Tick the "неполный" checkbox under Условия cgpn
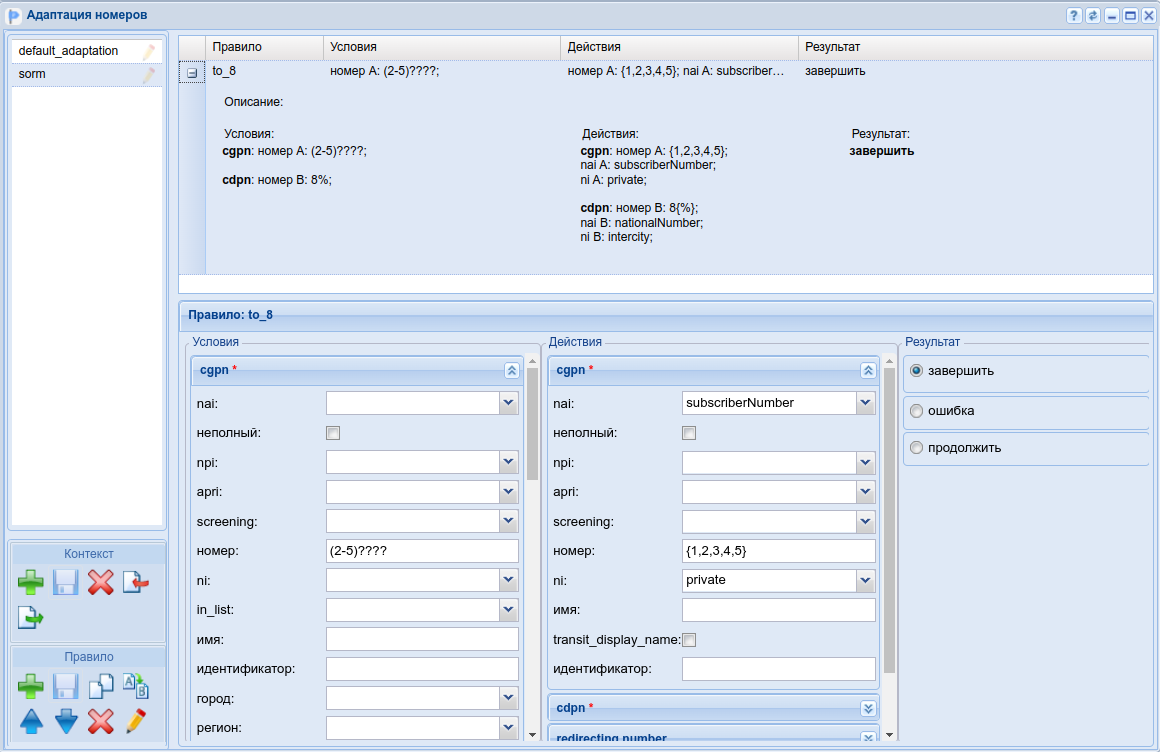 (x=333, y=433)
